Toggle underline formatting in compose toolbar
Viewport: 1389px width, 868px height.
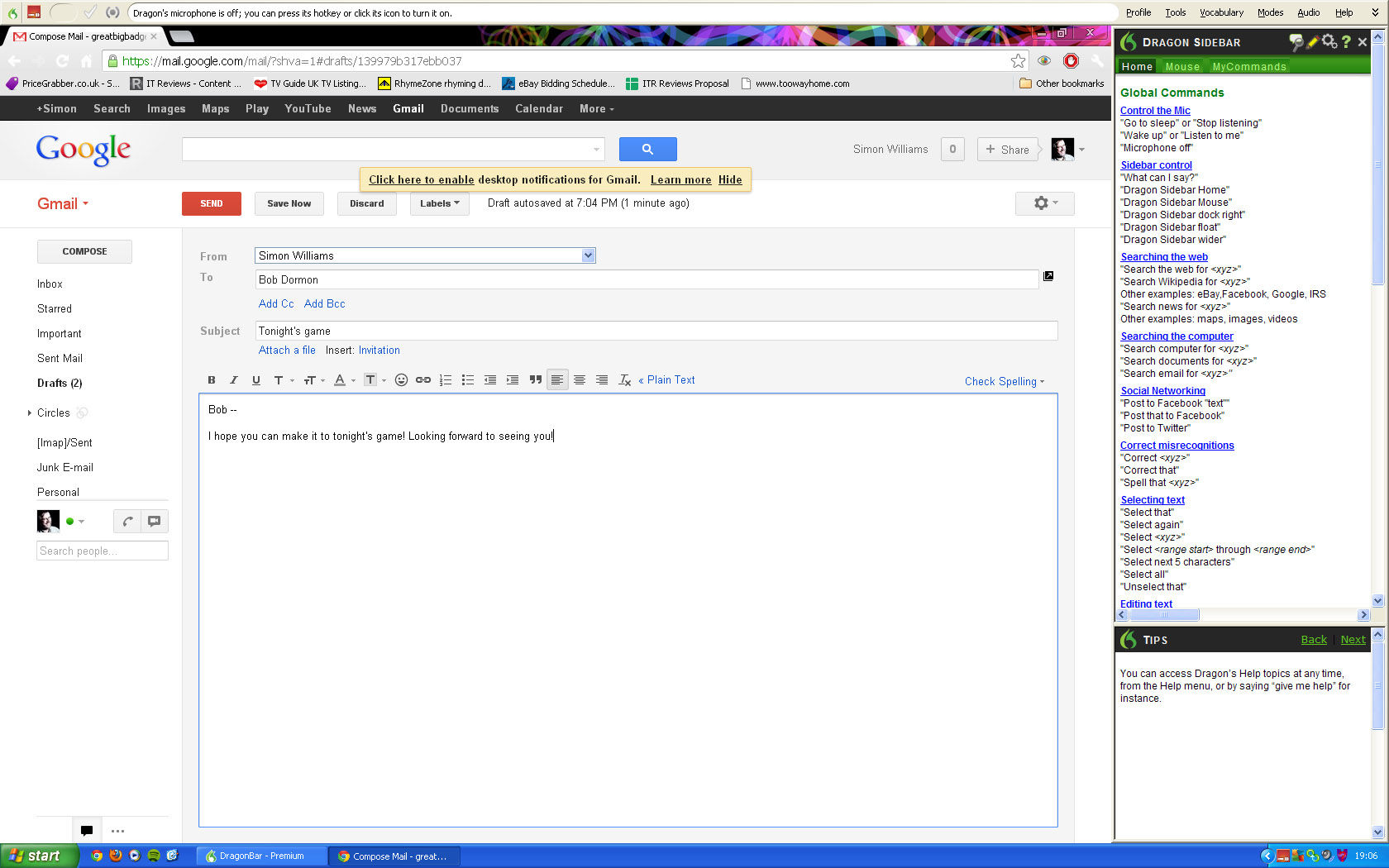point(256,380)
